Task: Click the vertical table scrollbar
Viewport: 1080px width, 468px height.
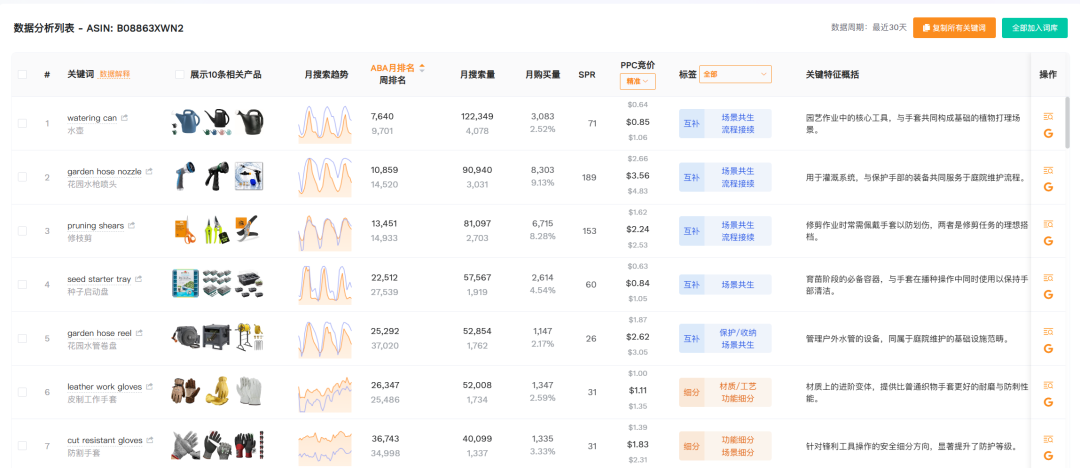Action: 1068,121
